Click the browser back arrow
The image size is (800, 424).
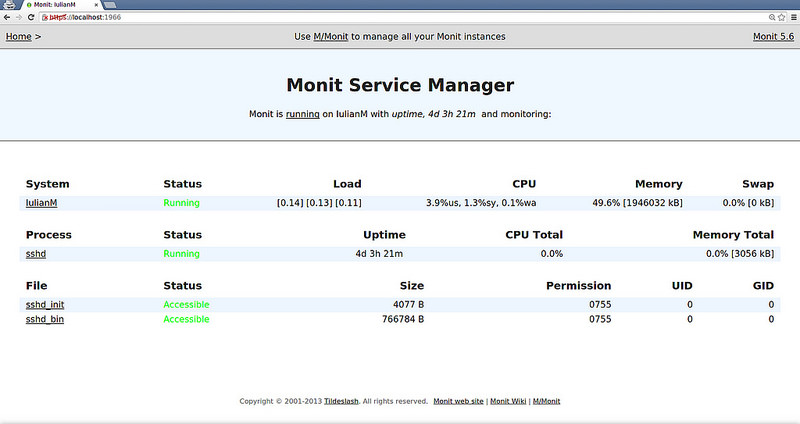point(6,17)
